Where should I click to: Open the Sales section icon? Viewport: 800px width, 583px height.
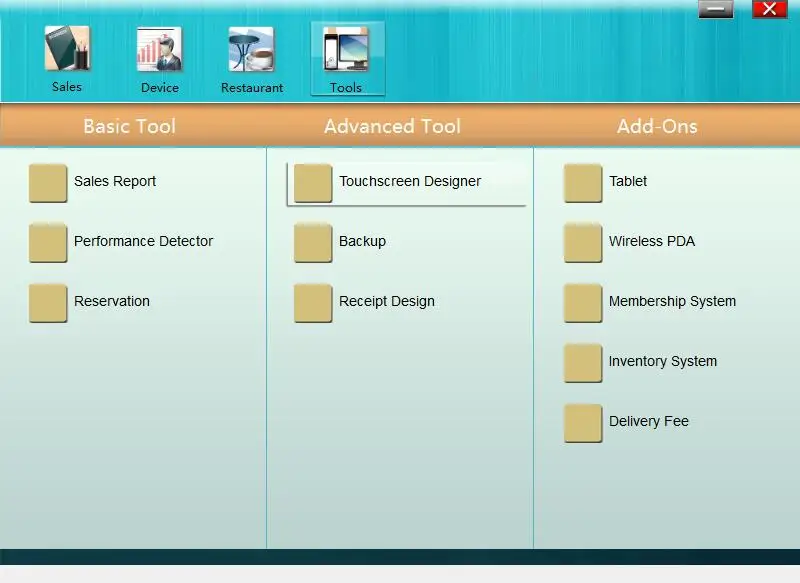(67, 48)
